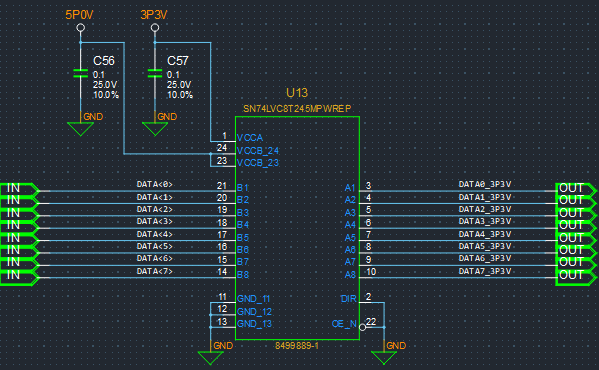This screenshot has height=370, width=599.
Task: Click the C56 capacitor symbol
Action: (81, 73)
